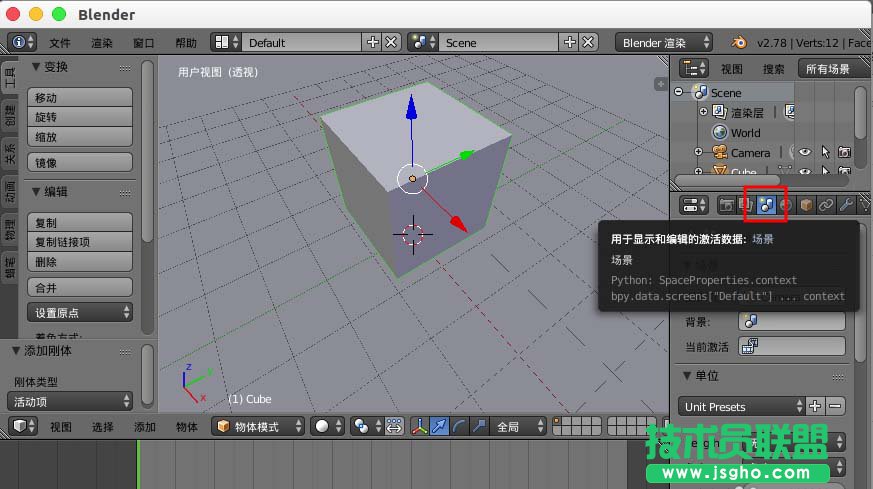The width and height of the screenshot is (873, 489).
Task: Add a new screen layout with plus
Action: [x=372, y=42]
